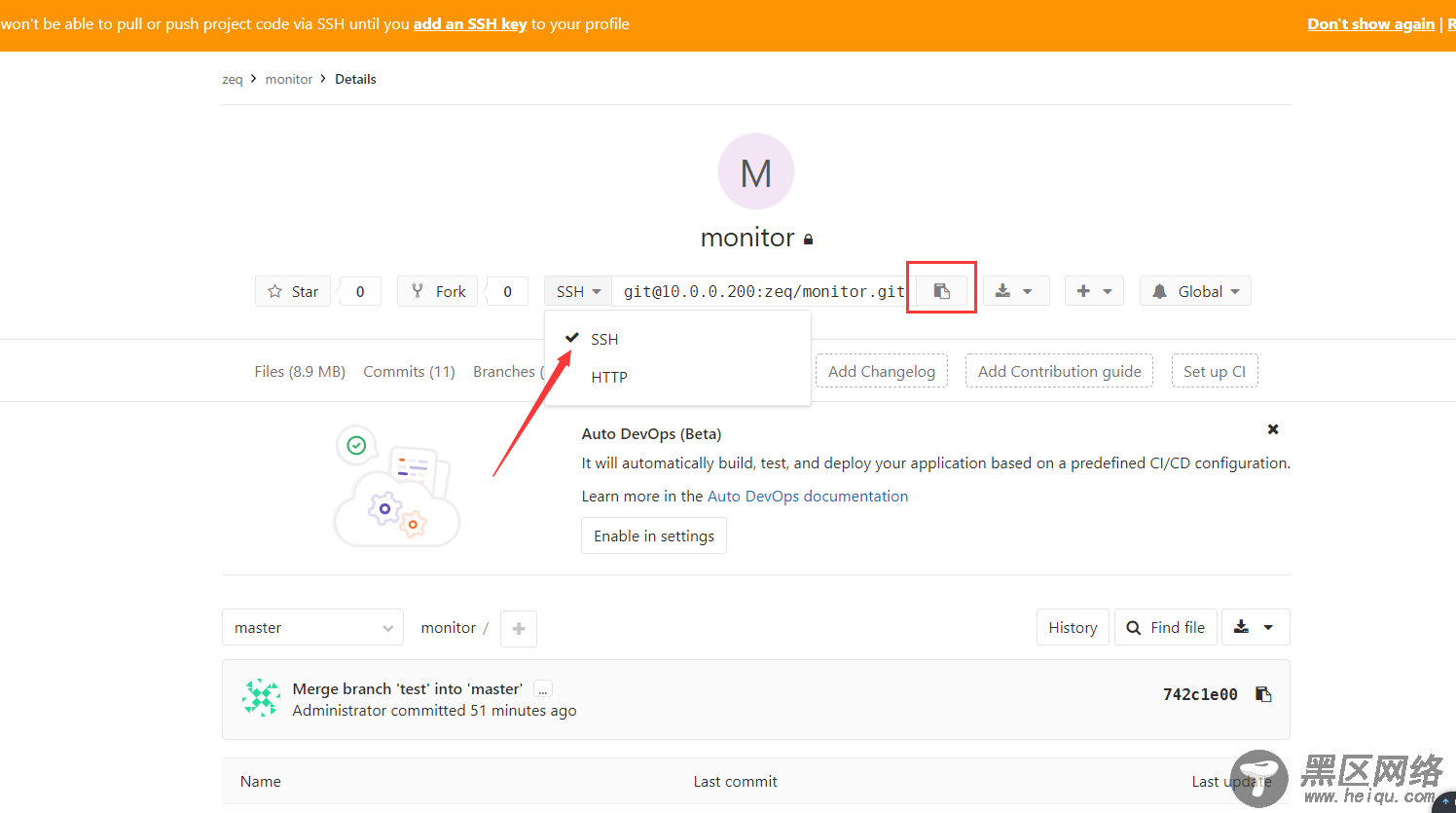Fork the monitor project
This screenshot has width=1456, height=813.
tap(438, 291)
